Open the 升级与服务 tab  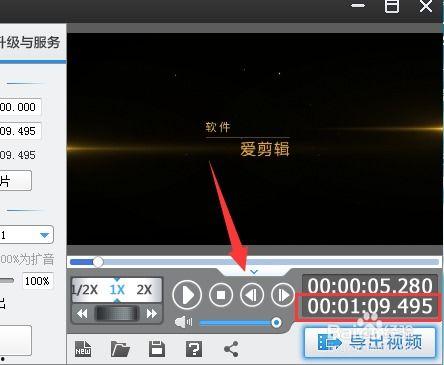click(x=30, y=43)
